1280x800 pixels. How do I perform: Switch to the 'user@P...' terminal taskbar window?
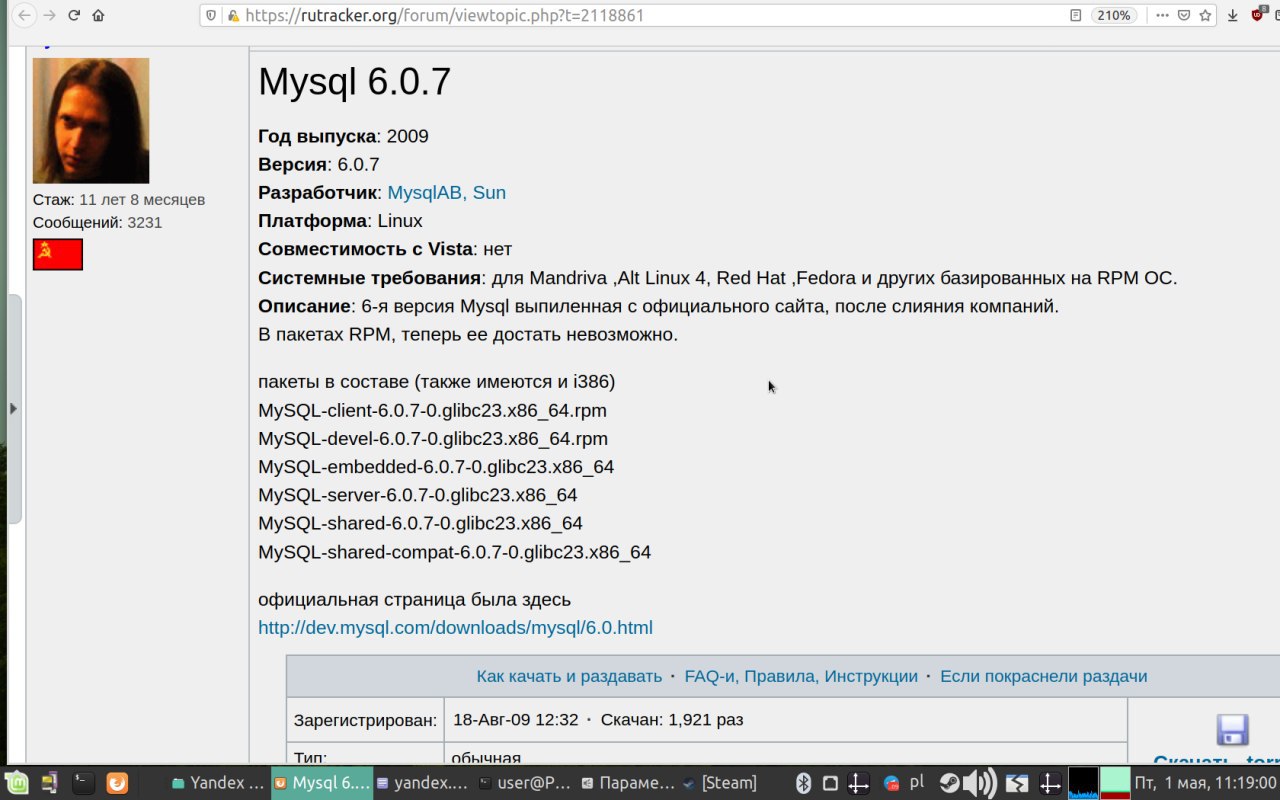[525, 783]
